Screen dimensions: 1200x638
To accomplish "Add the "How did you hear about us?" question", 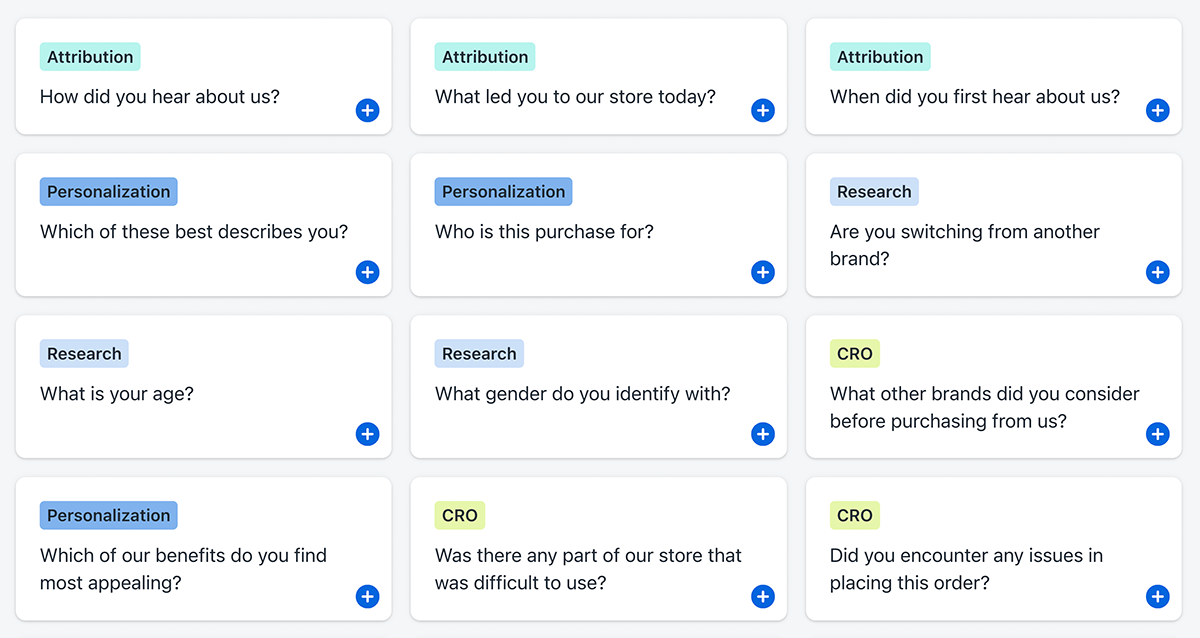I will pos(367,110).
